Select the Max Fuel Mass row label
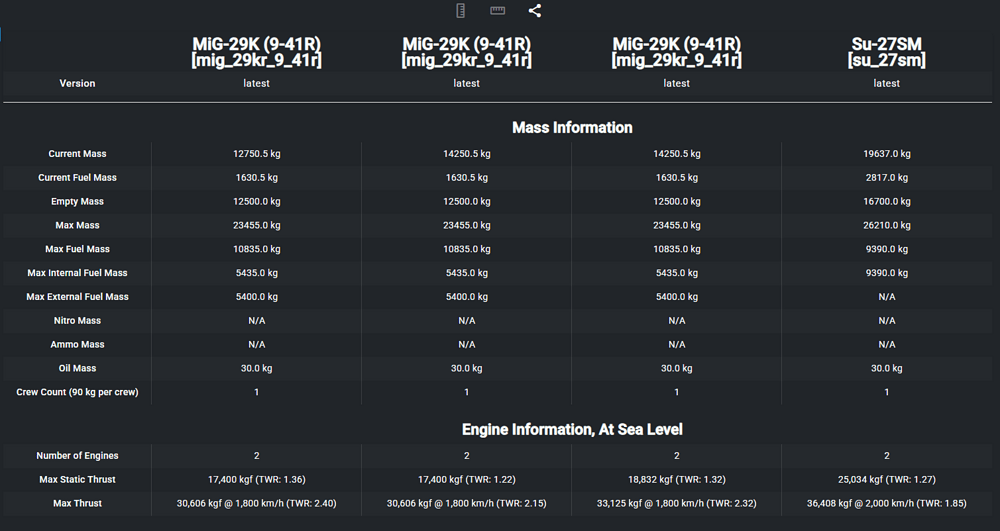 click(77, 249)
